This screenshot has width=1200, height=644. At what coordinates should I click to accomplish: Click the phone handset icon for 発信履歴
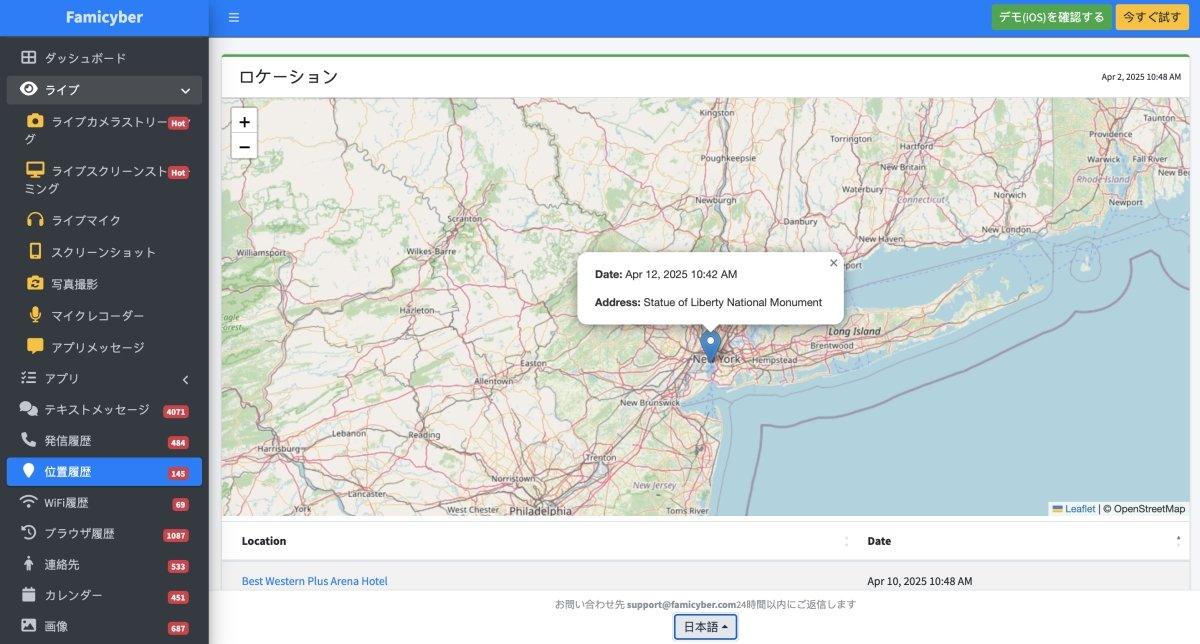(29, 440)
